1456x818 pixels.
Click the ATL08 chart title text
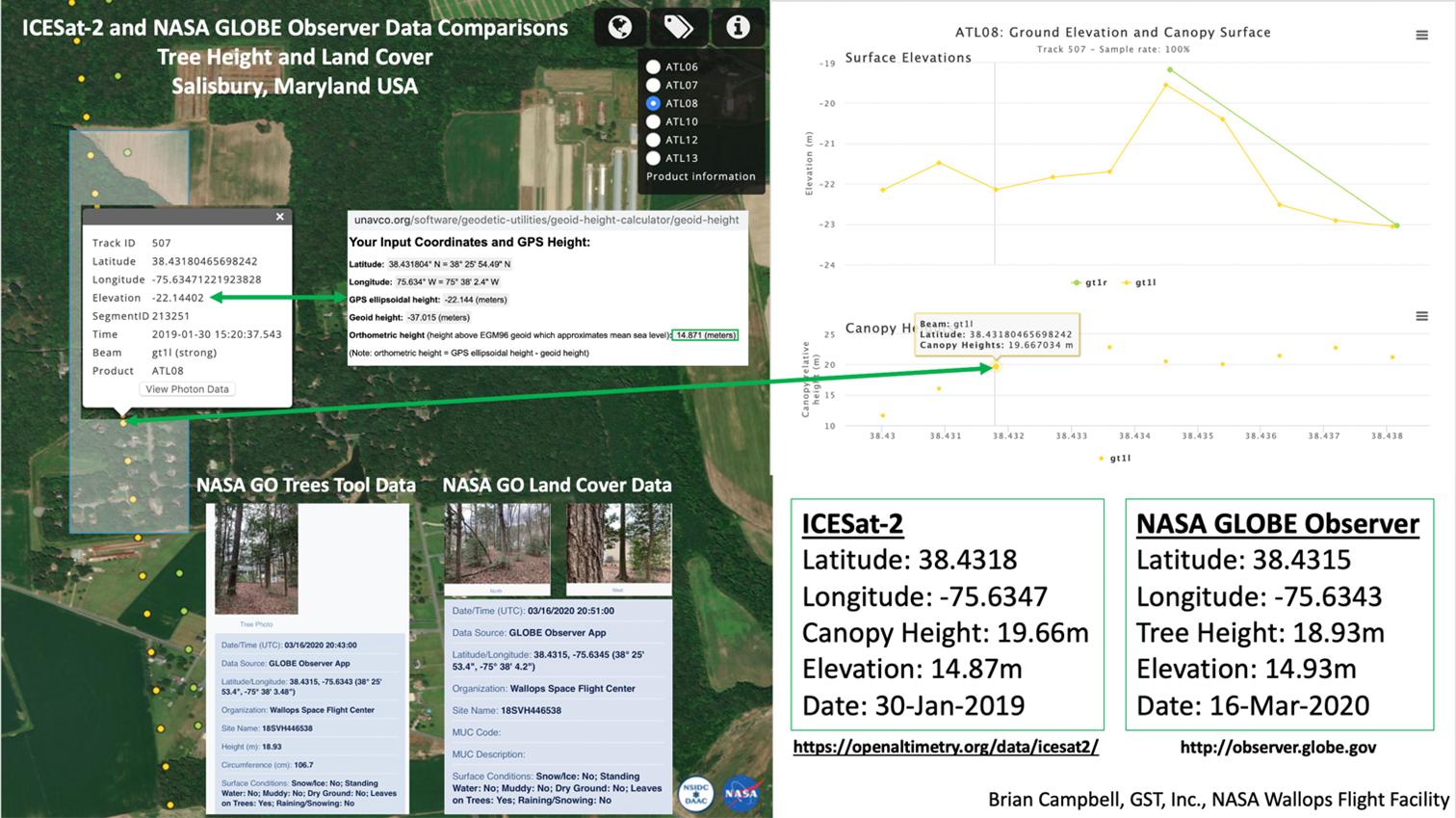1113,32
